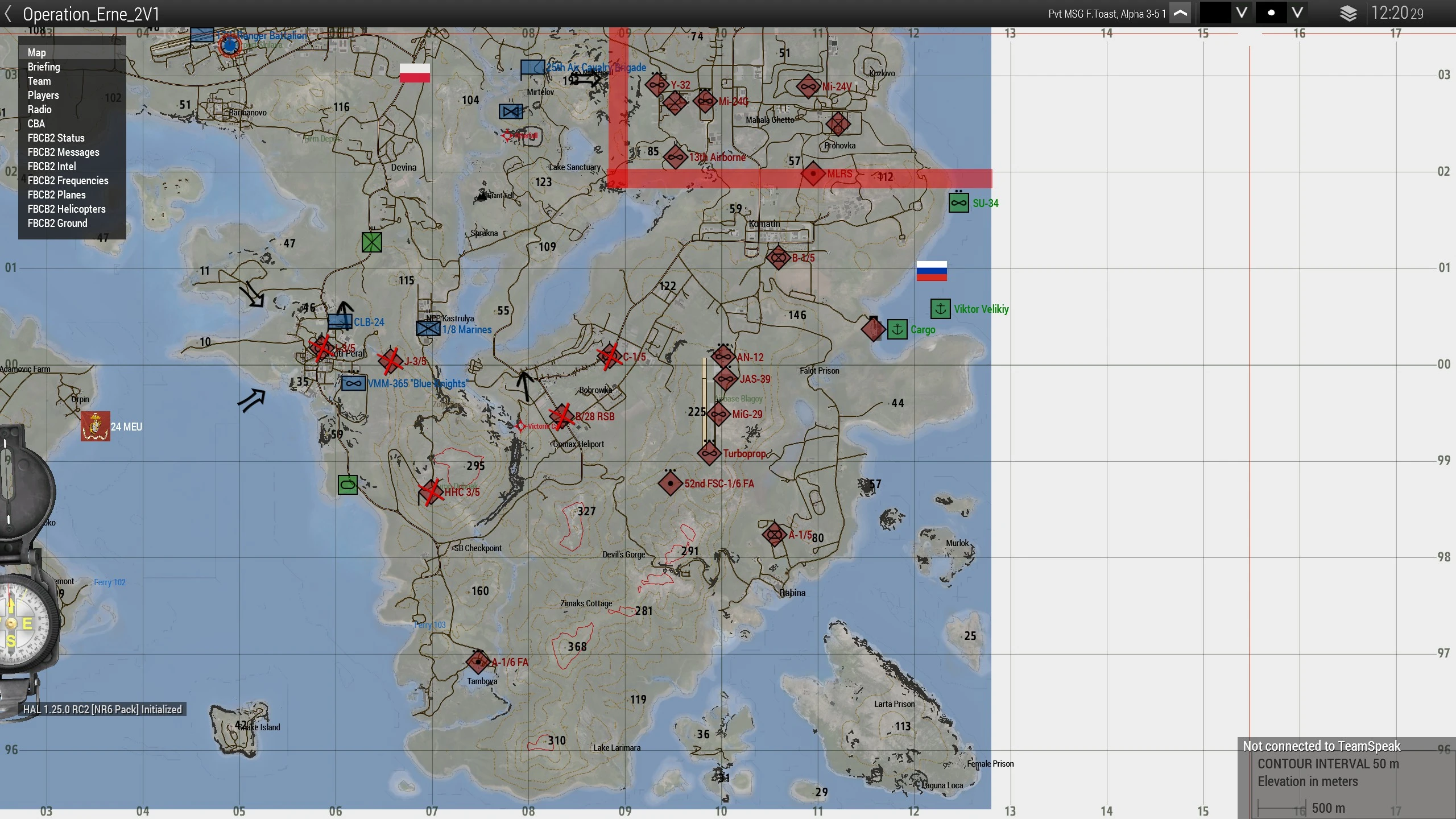Click the SU-34 aircraft marker icon
Image resolution: width=1456 pixels, height=819 pixels.
point(958,203)
